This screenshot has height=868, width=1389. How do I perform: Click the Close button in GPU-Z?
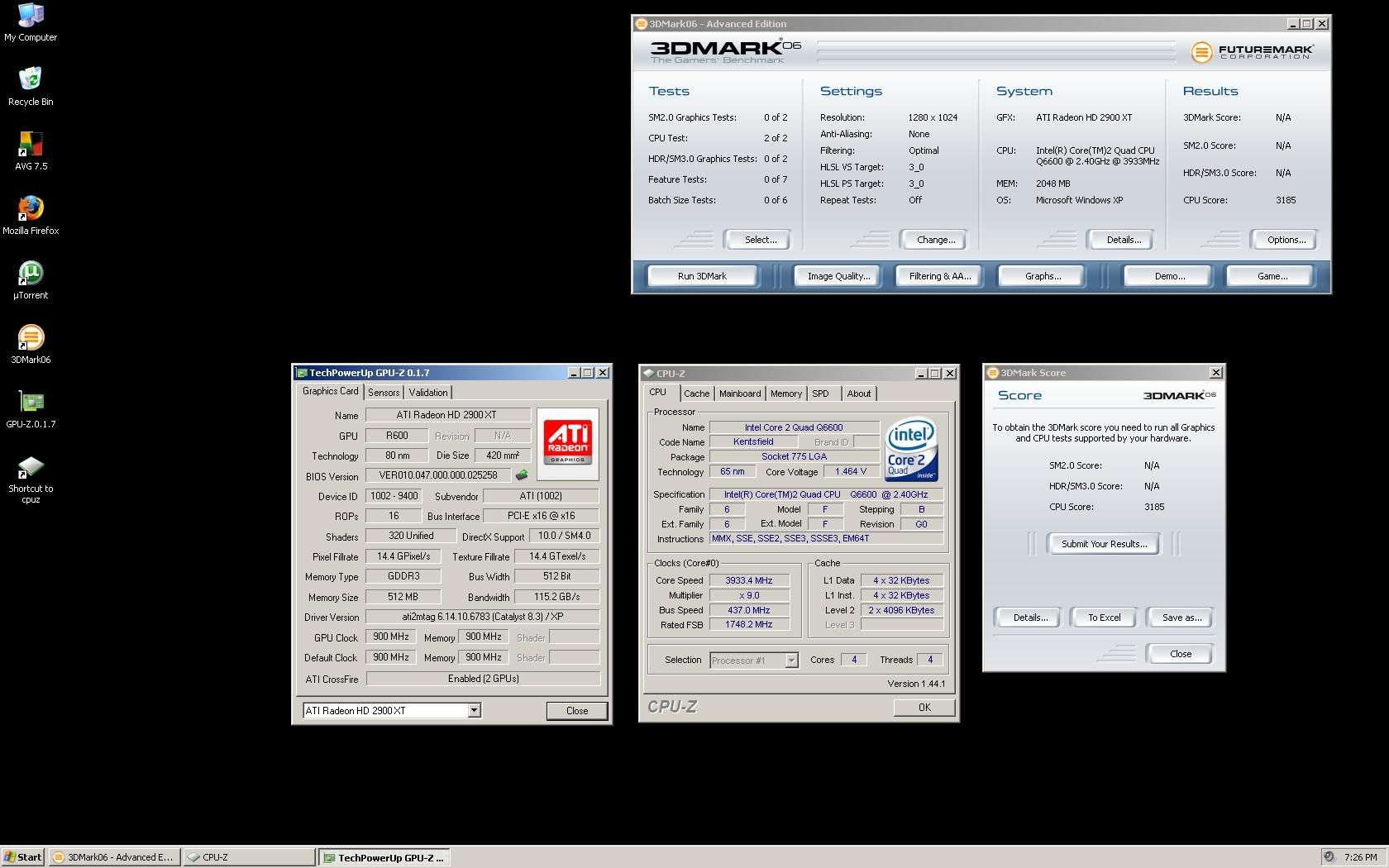(577, 711)
